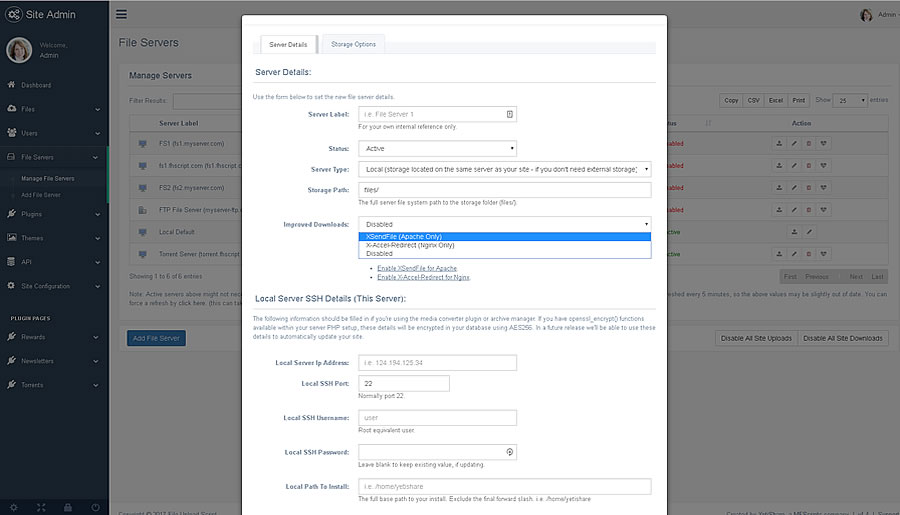The height and width of the screenshot is (515, 900).
Task: Open Manage File Servers sidebar item
Action: [x=48, y=179]
